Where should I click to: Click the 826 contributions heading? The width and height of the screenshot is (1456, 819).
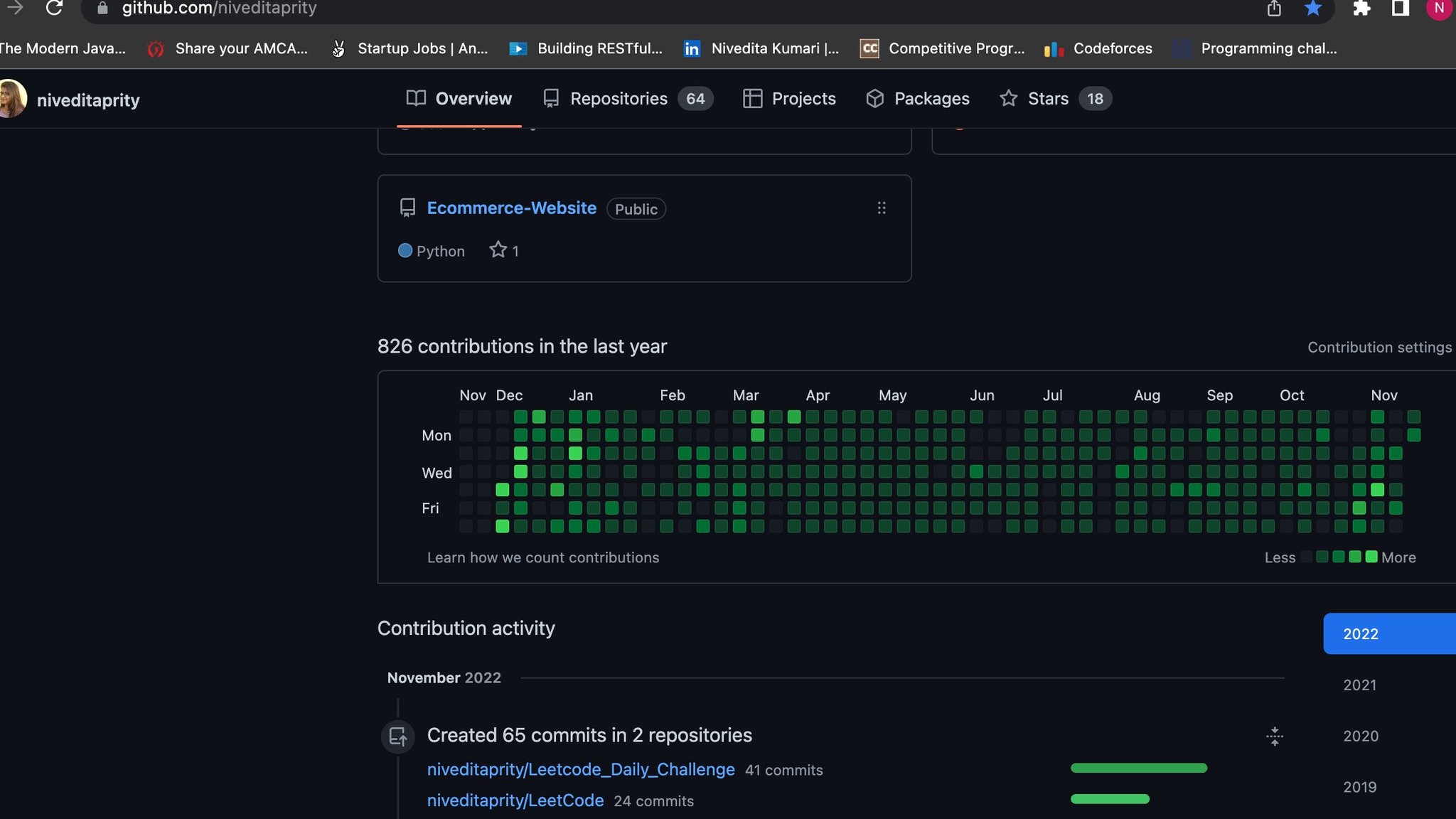[522, 346]
